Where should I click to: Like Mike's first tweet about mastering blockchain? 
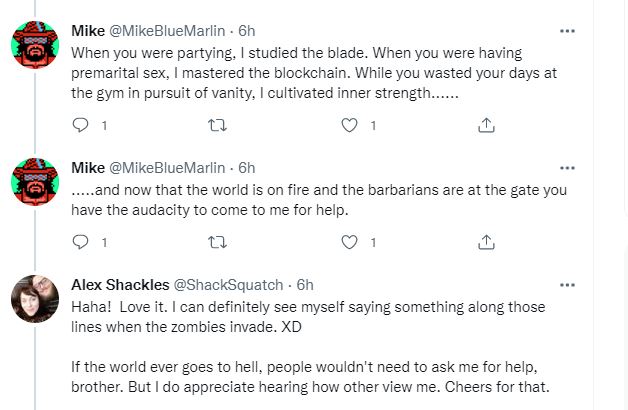349,125
